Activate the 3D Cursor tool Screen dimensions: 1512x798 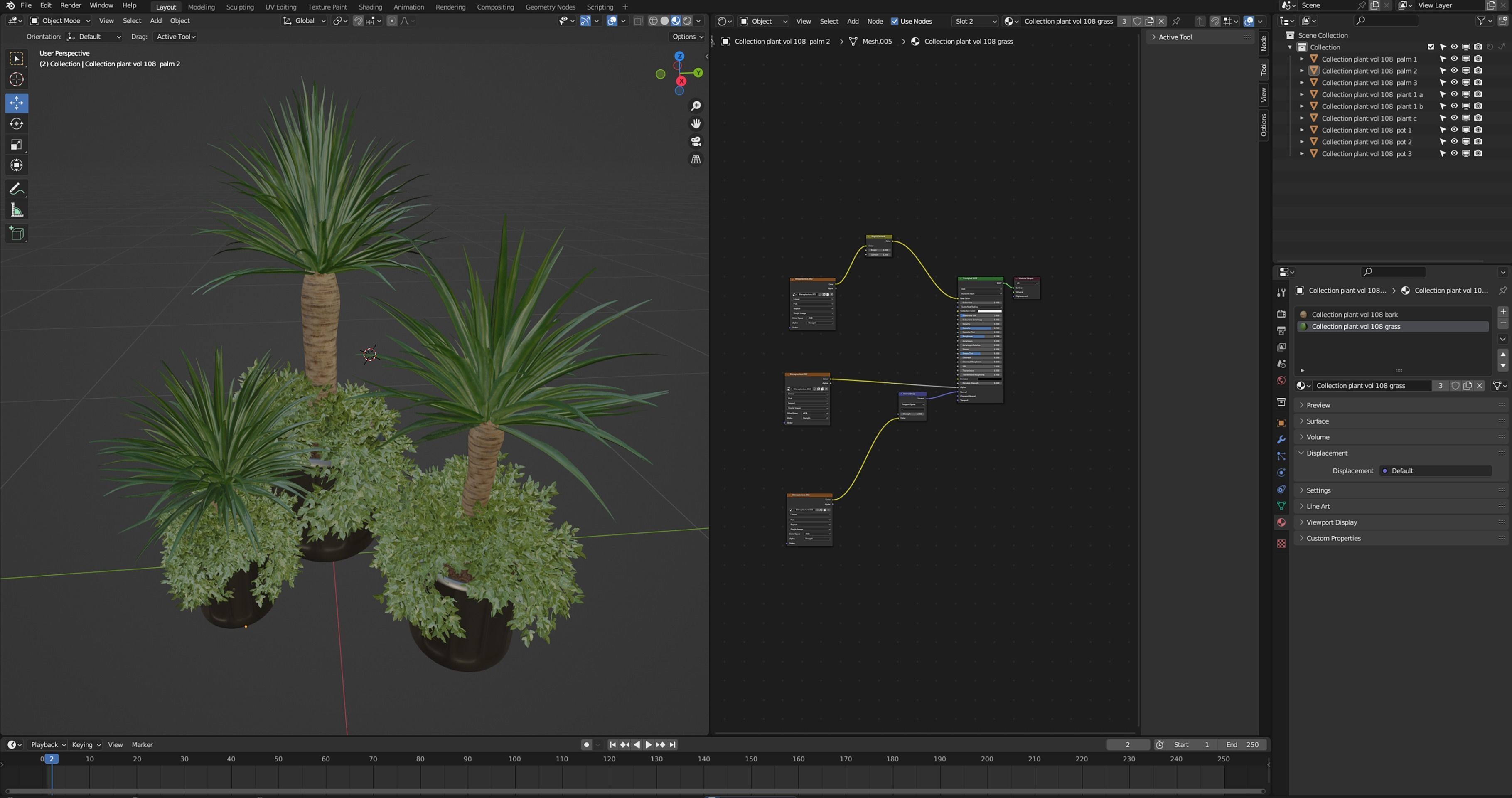click(17, 79)
